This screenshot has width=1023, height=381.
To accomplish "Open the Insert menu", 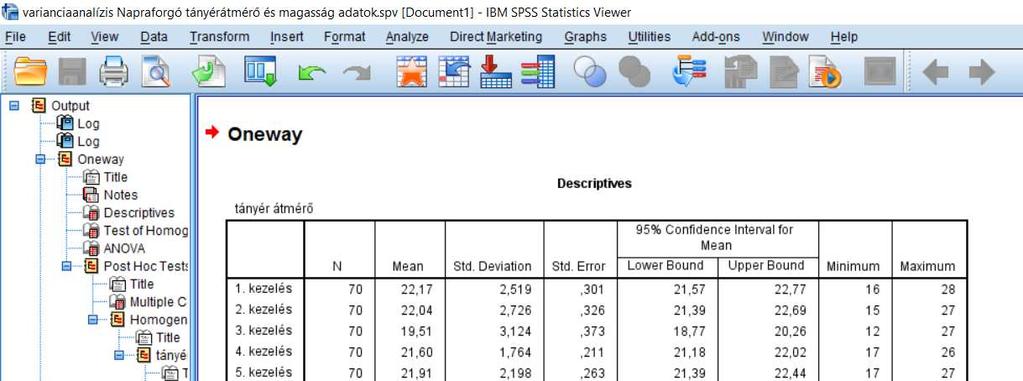I will 287,37.
